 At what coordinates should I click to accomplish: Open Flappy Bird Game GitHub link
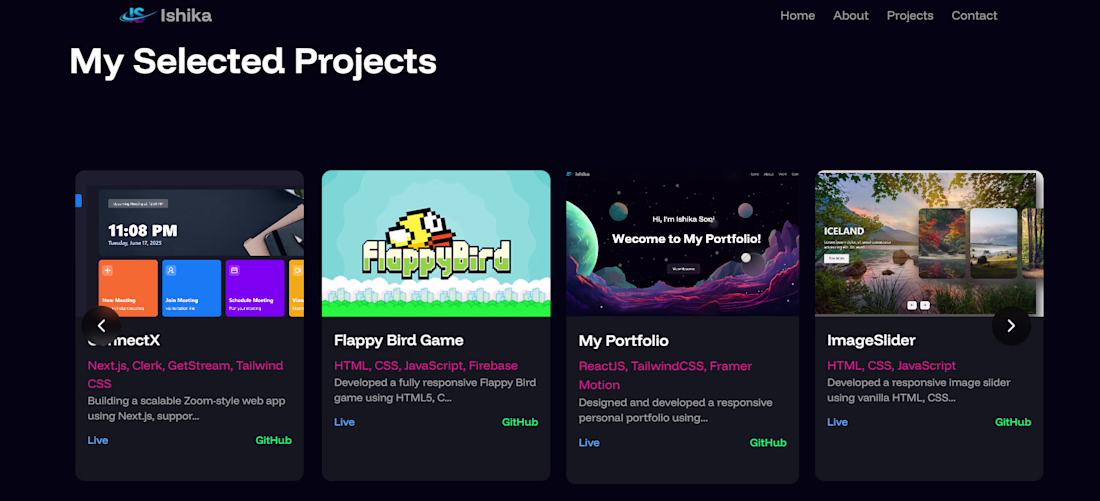click(x=520, y=422)
